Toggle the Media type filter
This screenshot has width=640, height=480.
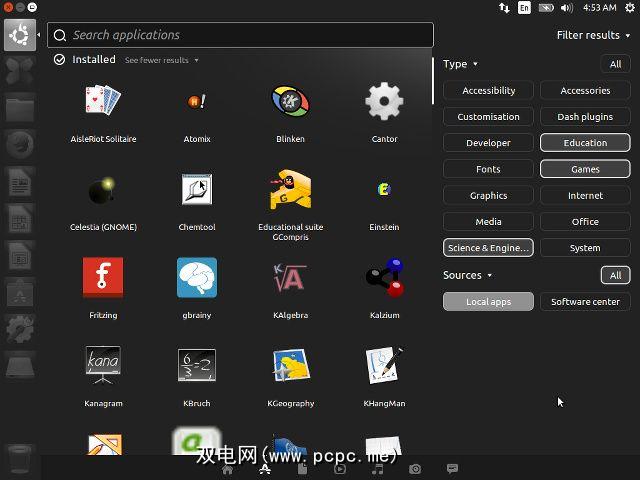pyautogui.click(x=488, y=222)
